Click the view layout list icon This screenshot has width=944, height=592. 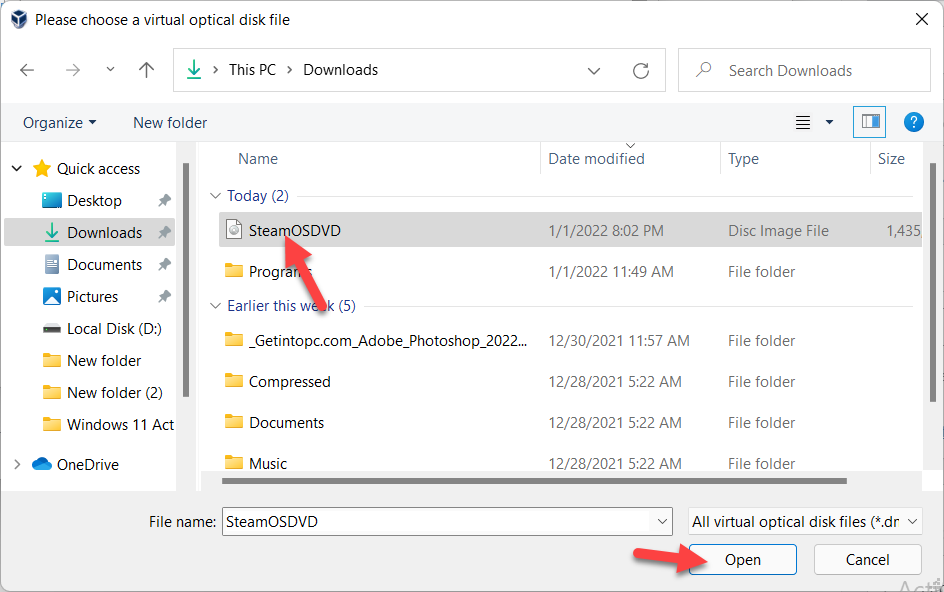point(803,122)
